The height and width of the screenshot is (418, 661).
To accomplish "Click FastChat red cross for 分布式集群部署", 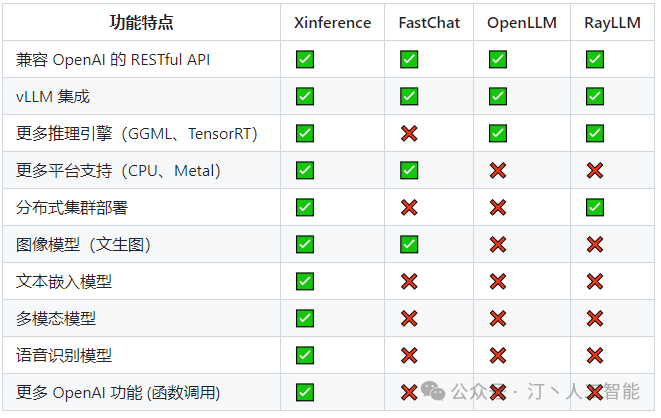I will 408,208.
